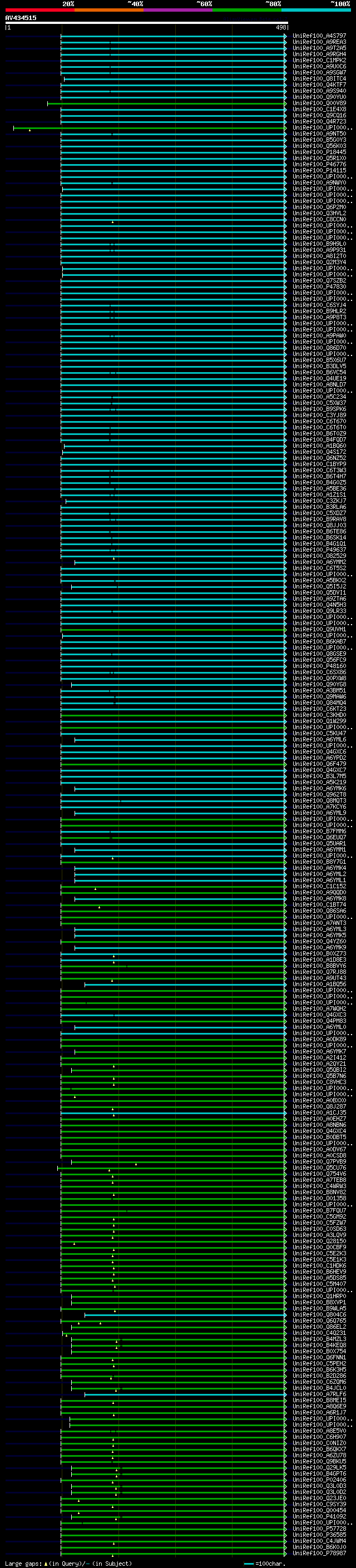The width and height of the screenshot is (356, 1568).
Task: Select hit UniRef100_Q4GXC3
Action: (319, 1015)
